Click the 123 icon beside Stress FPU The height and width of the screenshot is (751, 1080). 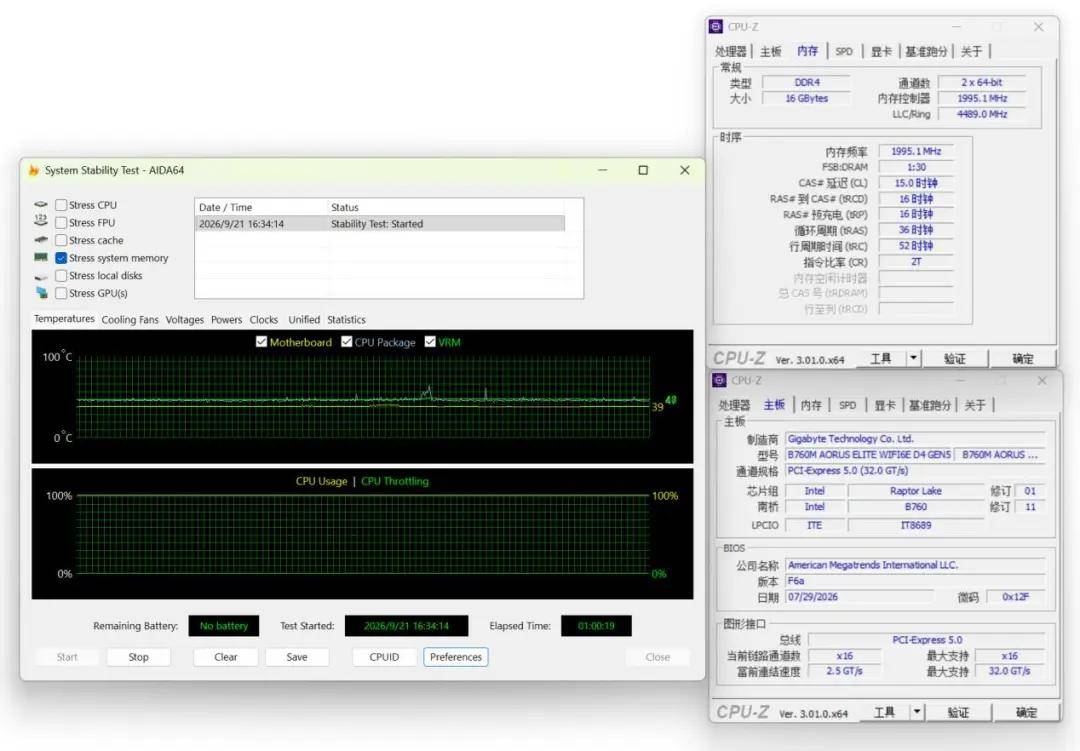41,222
